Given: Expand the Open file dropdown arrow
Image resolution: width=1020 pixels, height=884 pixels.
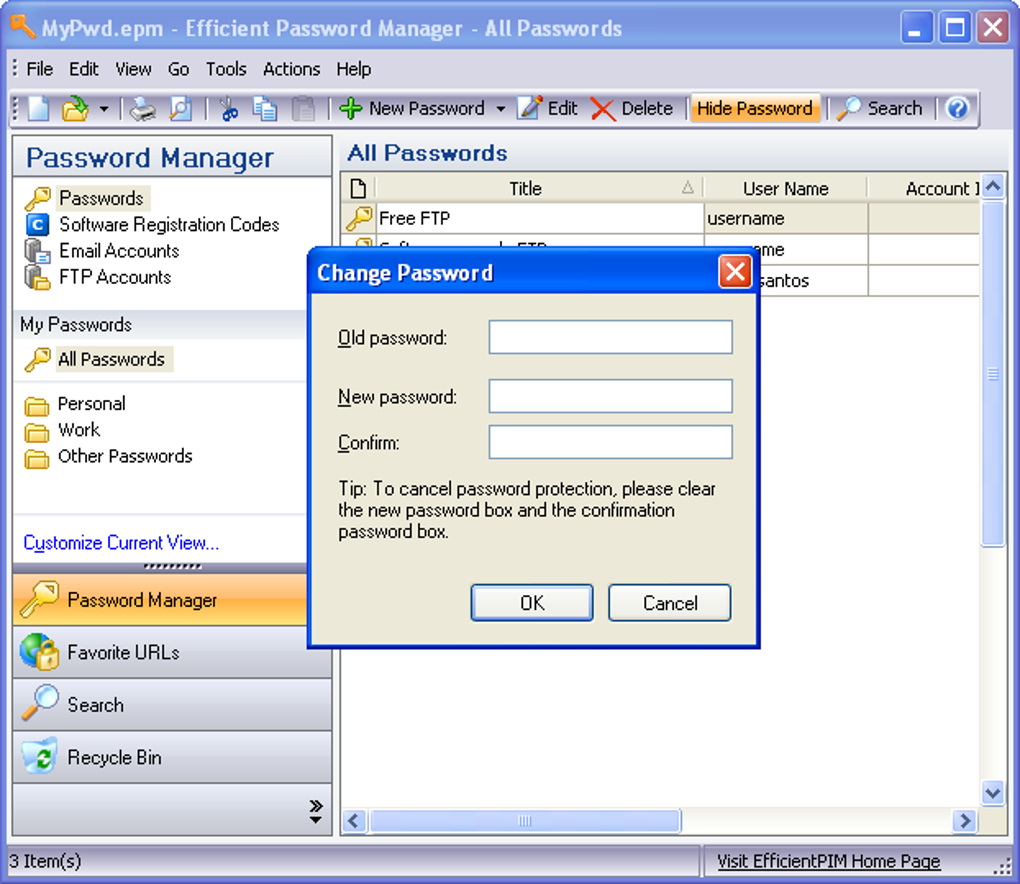Looking at the screenshot, I should click(104, 109).
